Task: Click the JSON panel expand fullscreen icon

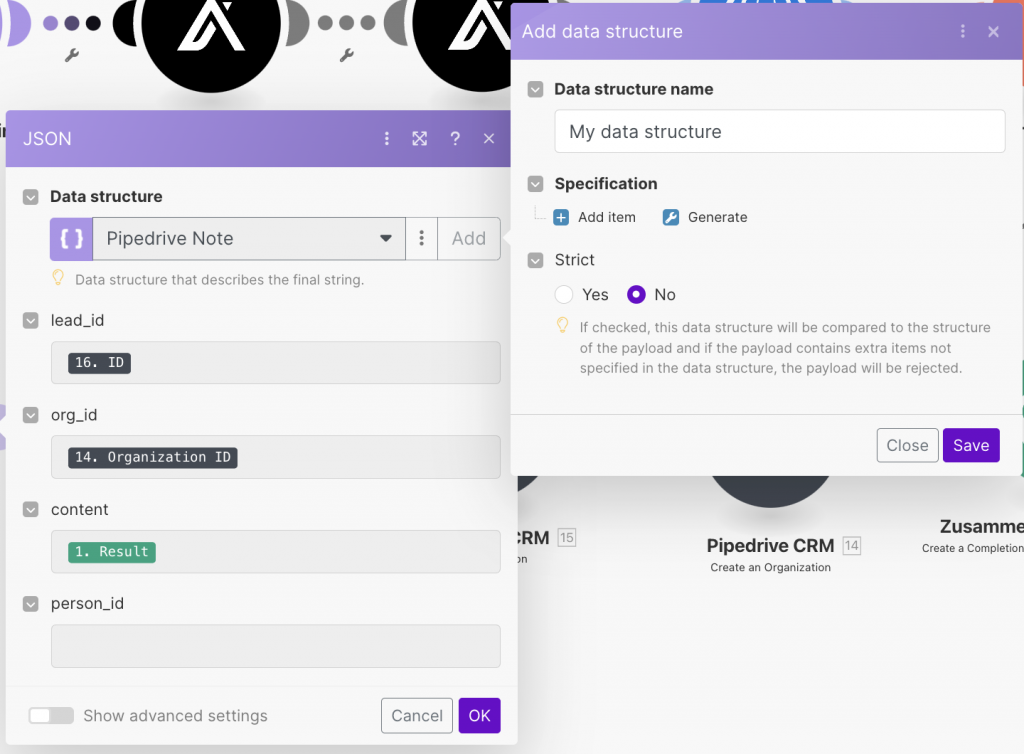Action: coord(420,139)
